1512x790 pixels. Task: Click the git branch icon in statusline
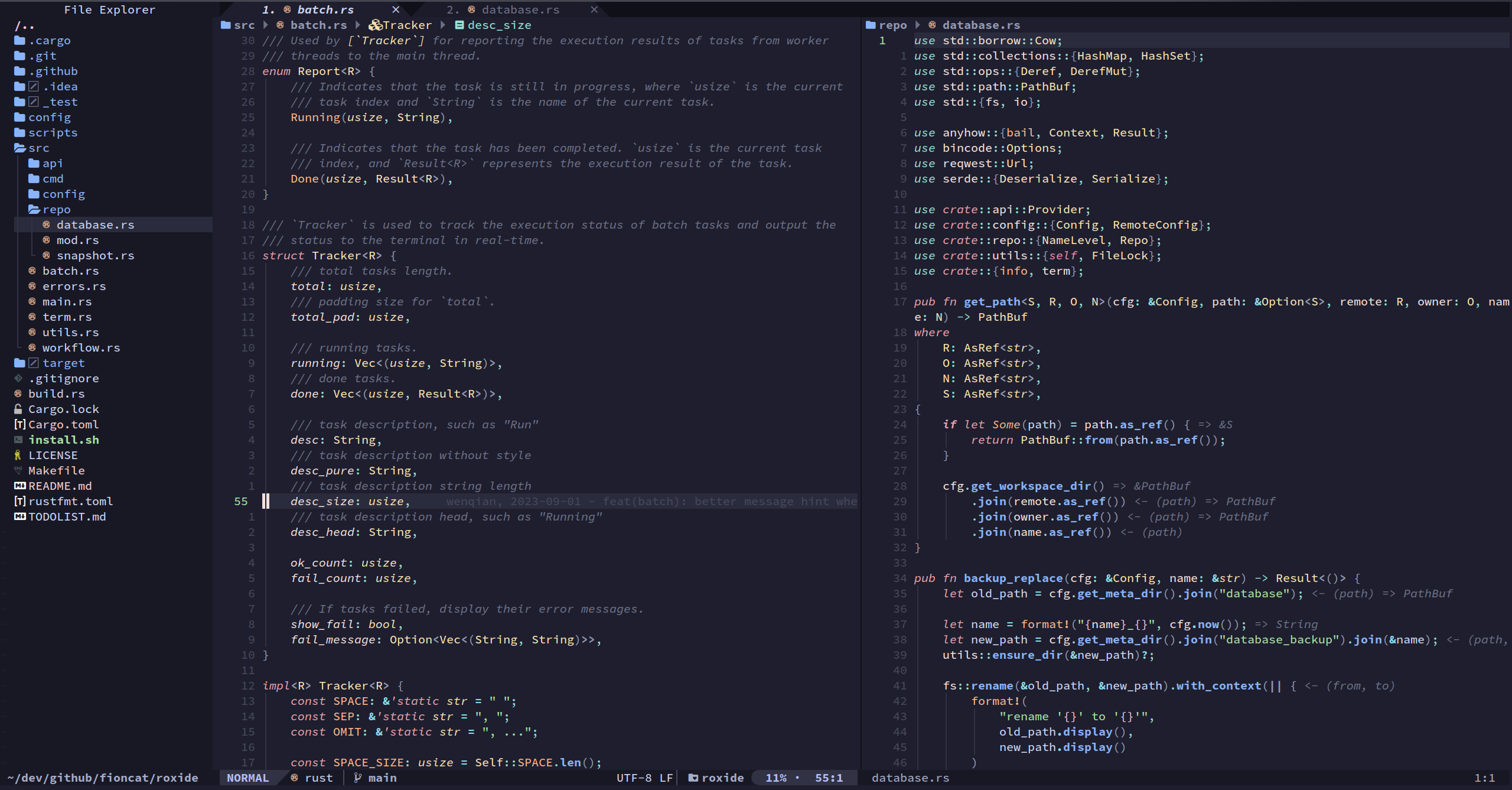coord(357,778)
